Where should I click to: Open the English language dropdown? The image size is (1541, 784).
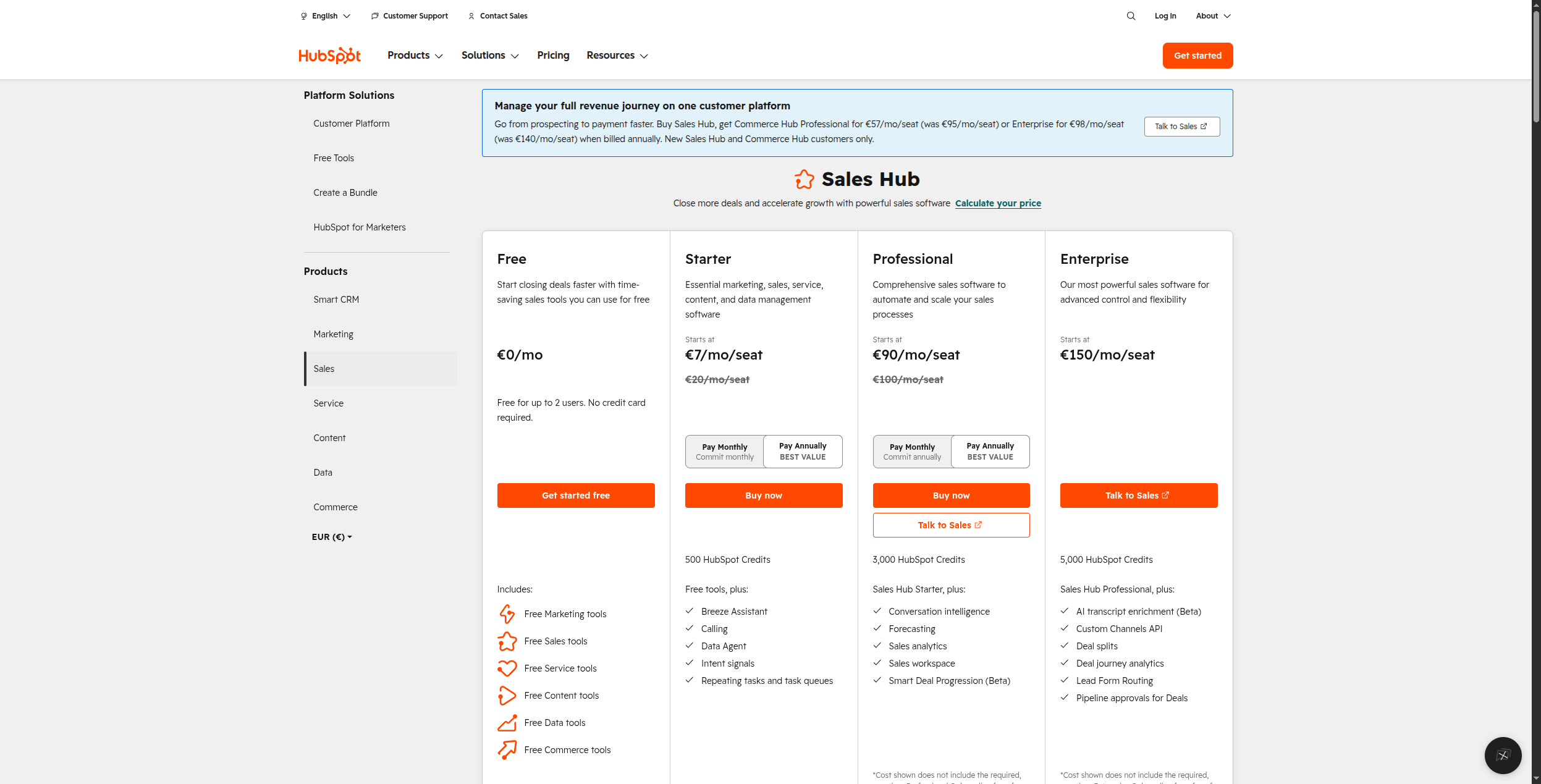coord(326,16)
